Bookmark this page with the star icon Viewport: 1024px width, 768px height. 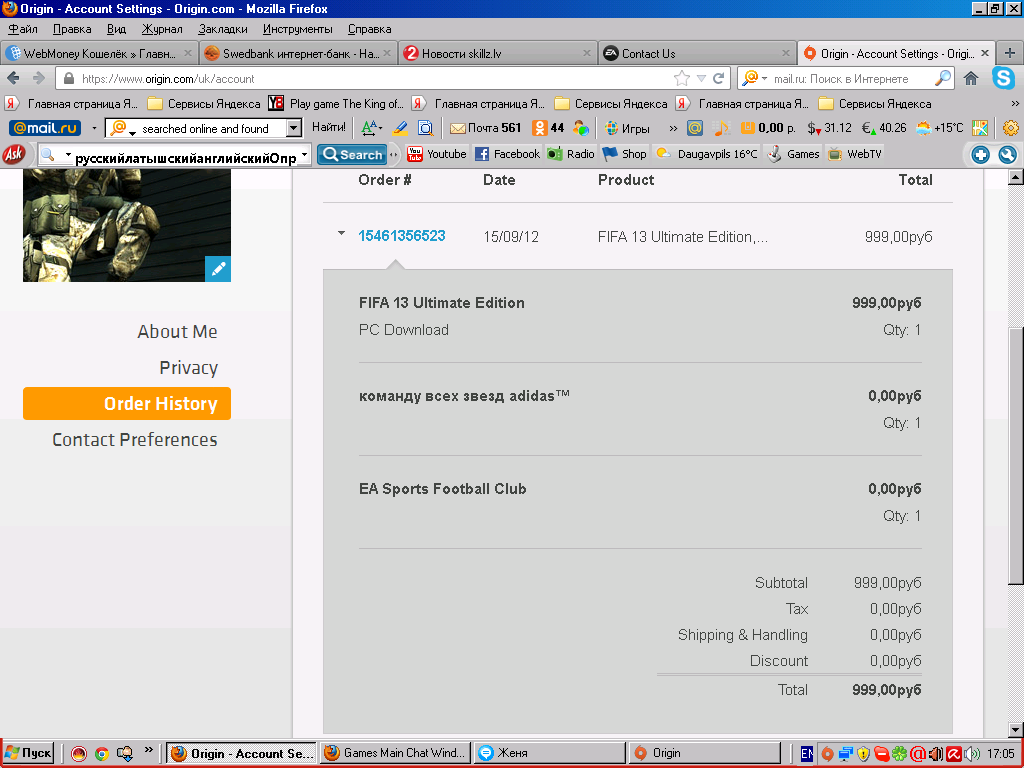(682, 78)
